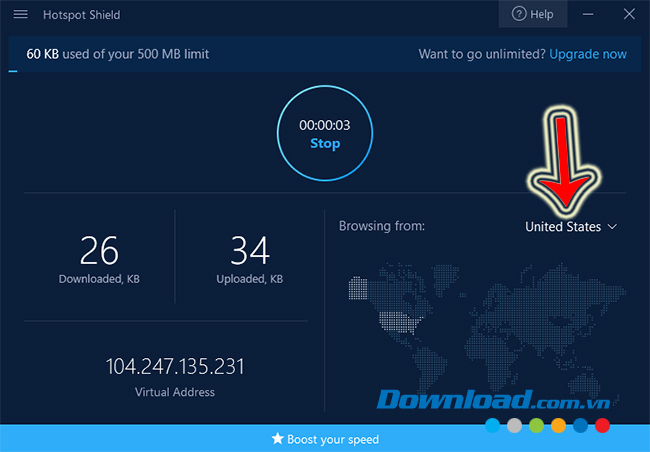Click the Hotspot Shield title text
The image size is (650, 452).
pyautogui.click(x=83, y=15)
